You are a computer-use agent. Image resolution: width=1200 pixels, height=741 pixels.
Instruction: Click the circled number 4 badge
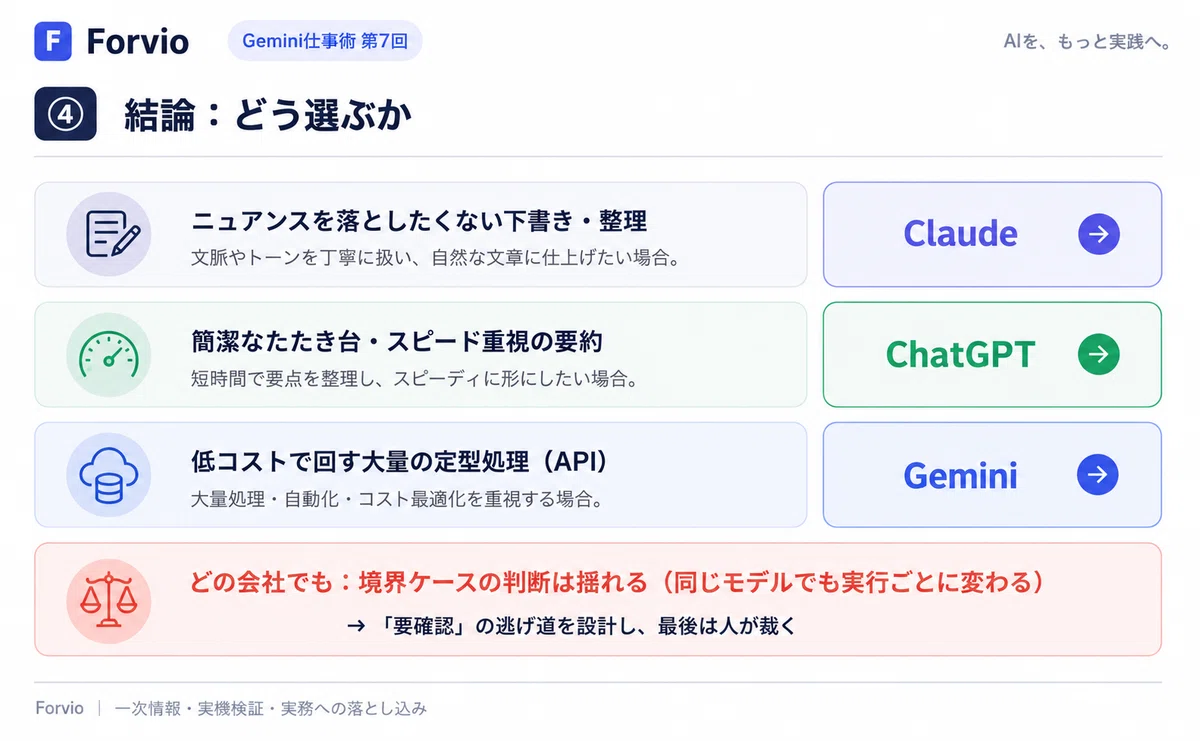pyautogui.click(x=65, y=114)
